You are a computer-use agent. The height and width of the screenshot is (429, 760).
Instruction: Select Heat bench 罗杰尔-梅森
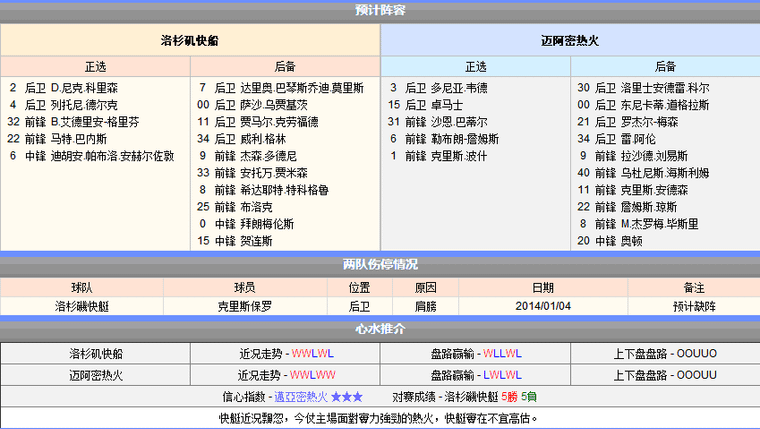point(628,122)
